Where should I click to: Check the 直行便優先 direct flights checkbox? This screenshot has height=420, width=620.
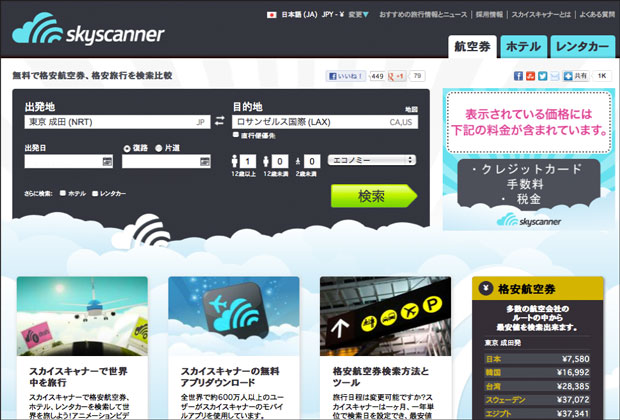(236, 135)
